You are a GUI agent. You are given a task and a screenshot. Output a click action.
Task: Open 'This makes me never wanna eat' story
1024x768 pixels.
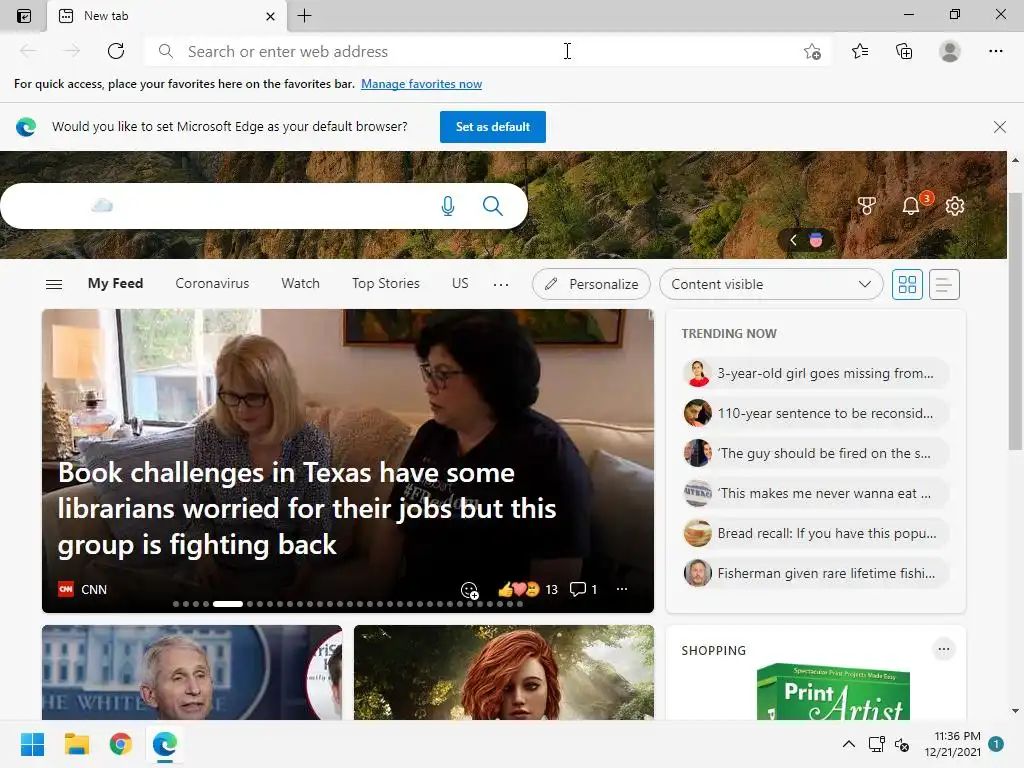tap(815, 493)
